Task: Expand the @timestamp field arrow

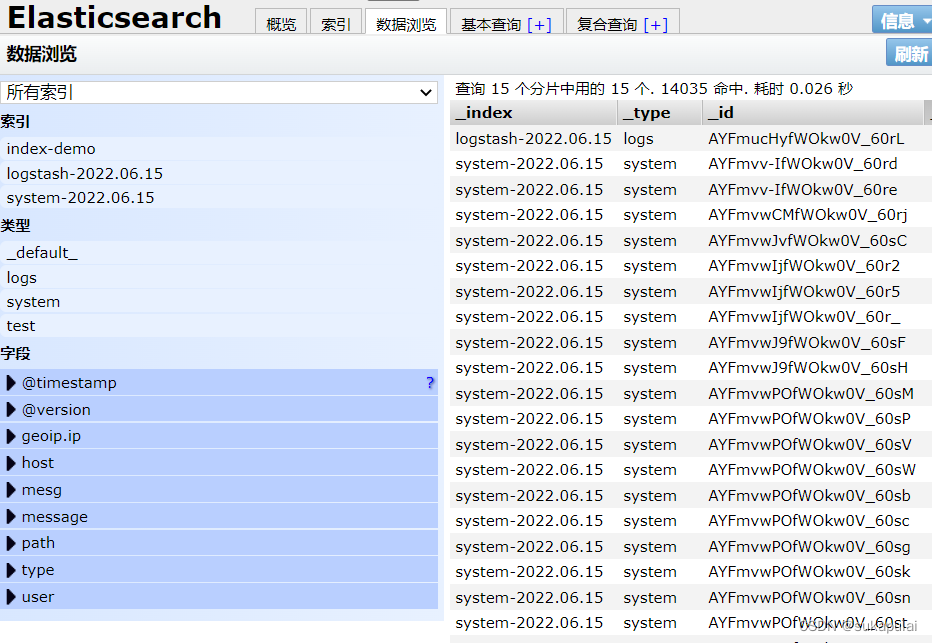Action: tap(11, 383)
